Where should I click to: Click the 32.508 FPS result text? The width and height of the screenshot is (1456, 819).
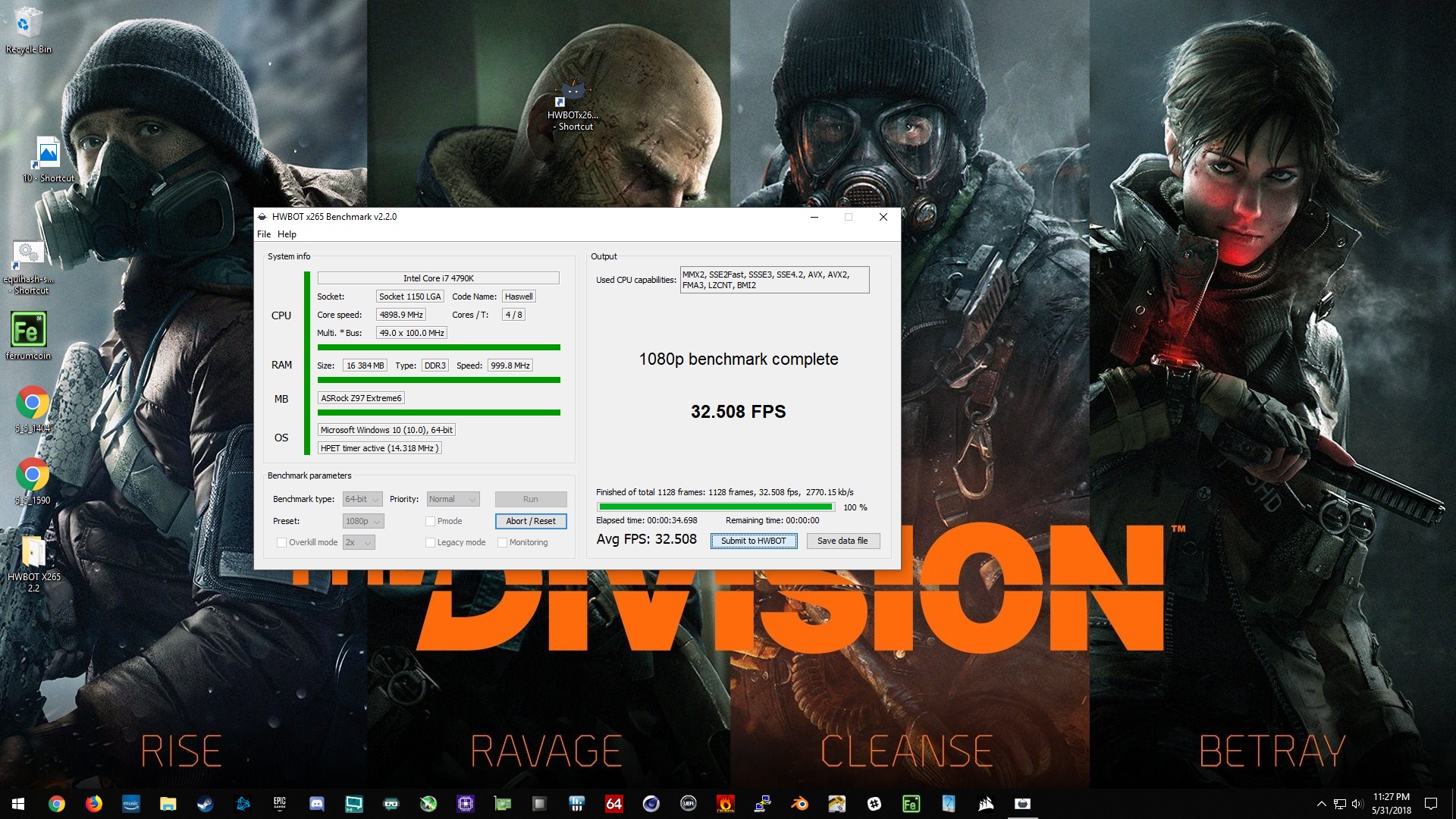738,412
